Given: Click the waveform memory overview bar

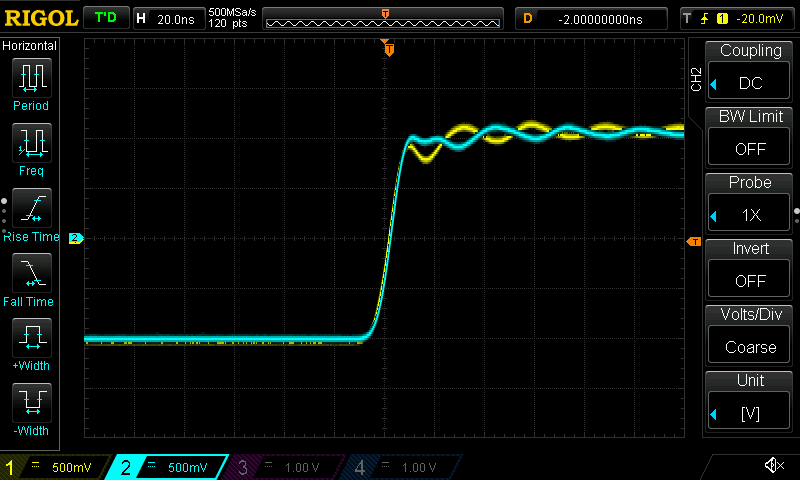Looking at the screenshot, I should [x=383, y=19].
